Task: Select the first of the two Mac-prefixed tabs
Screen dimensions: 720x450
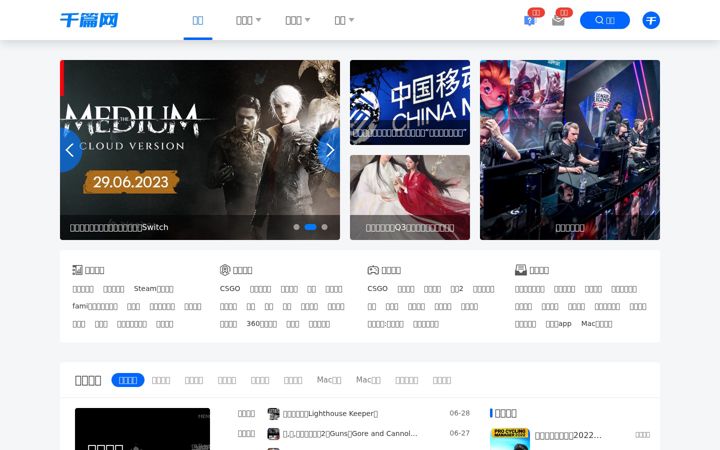Action: (329, 380)
